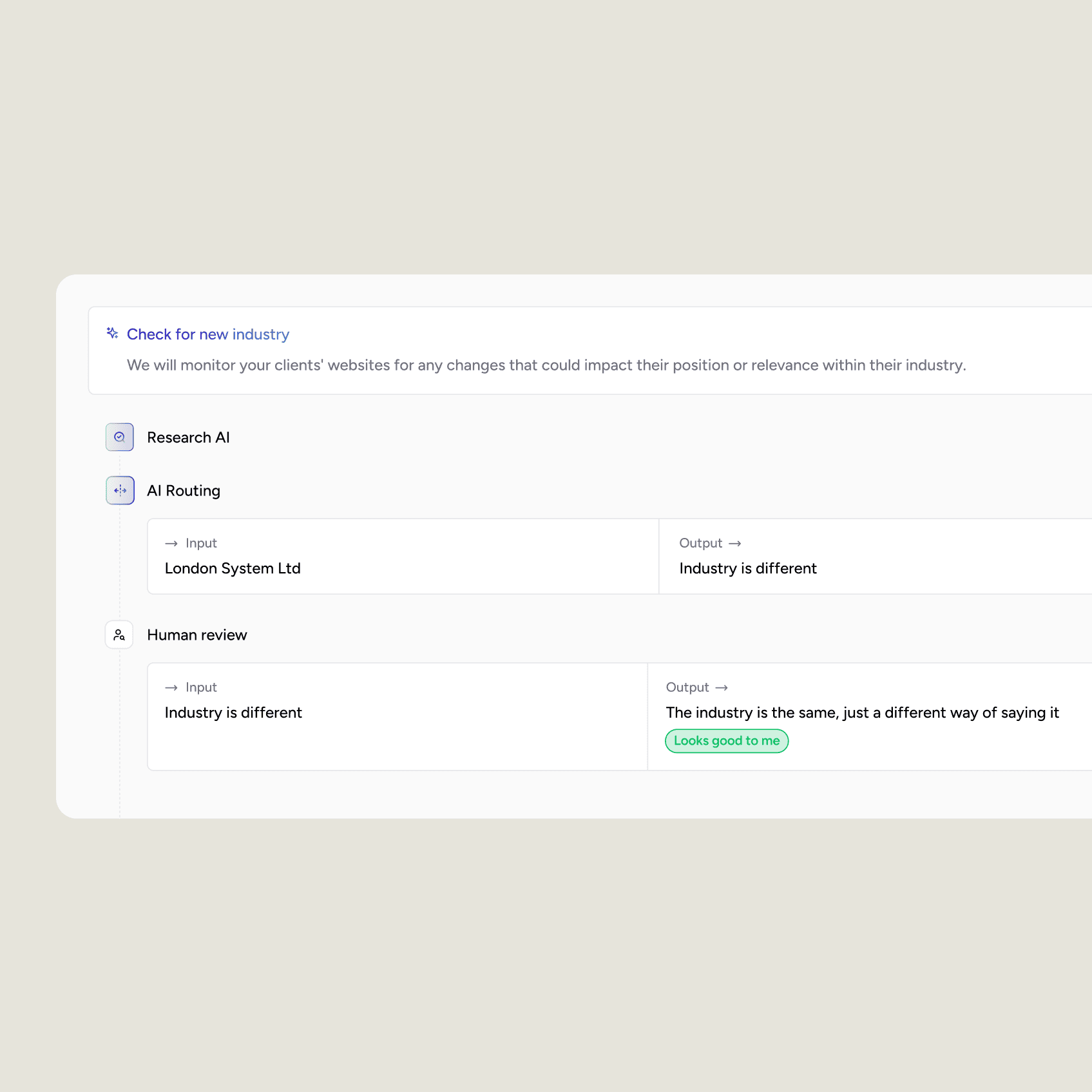The height and width of the screenshot is (1092, 1092).
Task: Click the AI Routing Input label
Action: 201,543
